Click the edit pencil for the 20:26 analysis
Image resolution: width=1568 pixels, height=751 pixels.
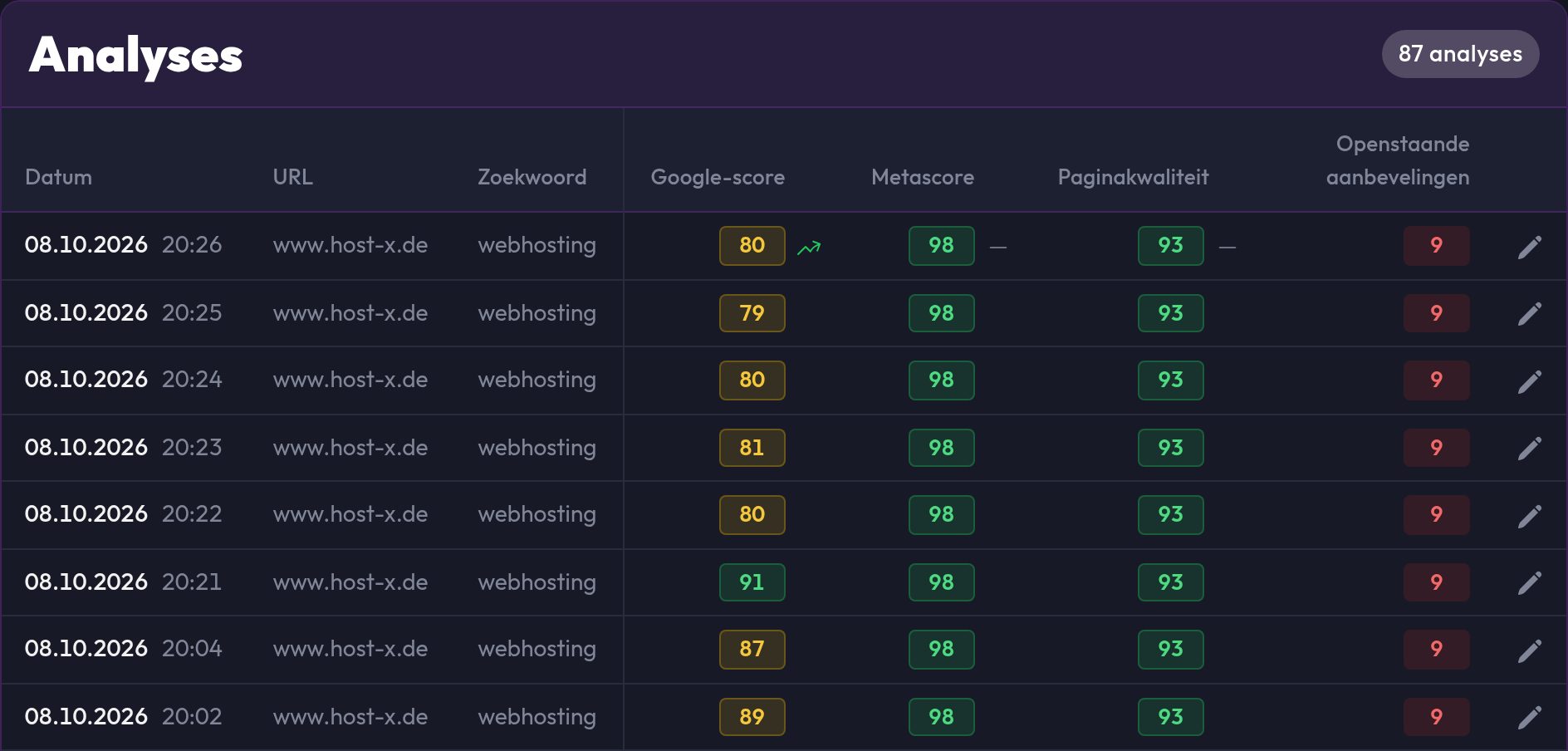(x=1530, y=247)
